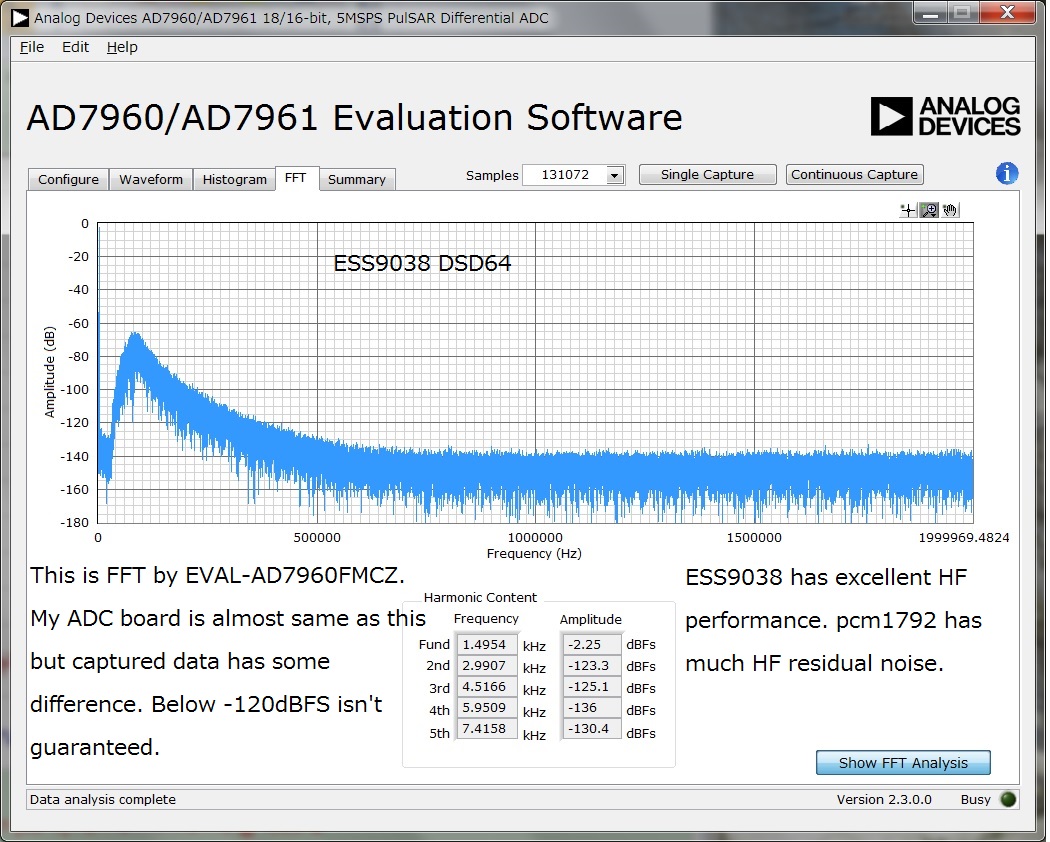This screenshot has width=1050, height=842.
Task: Open the Samples dropdown arrow
Action: 615,176
